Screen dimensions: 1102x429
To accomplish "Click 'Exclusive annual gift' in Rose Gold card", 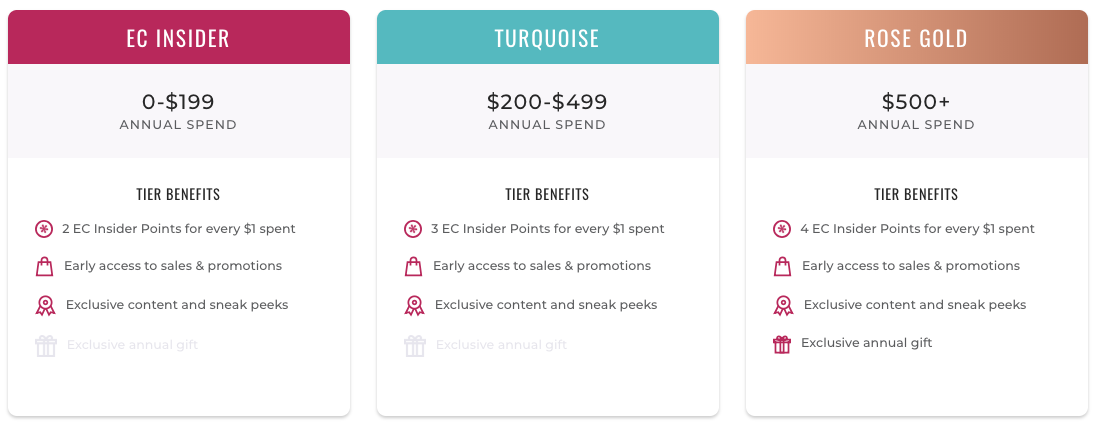I will pyautogui.click(x=867, y=342).
